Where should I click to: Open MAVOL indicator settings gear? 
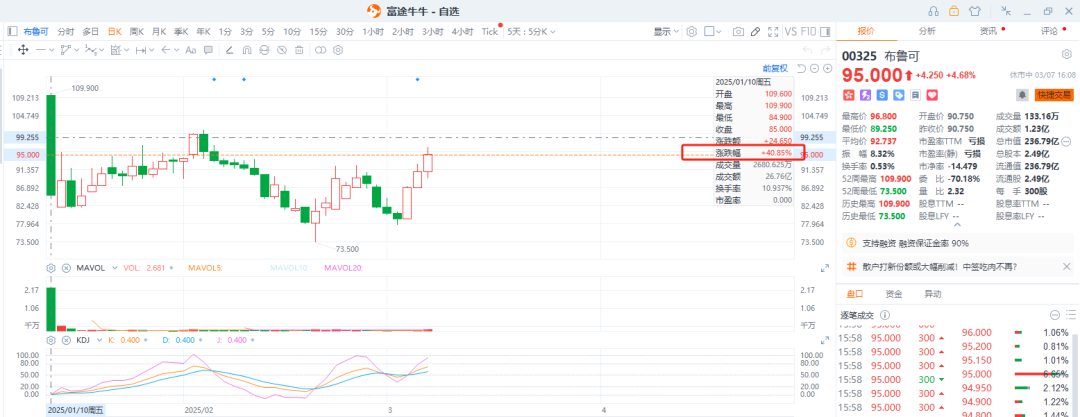(50, 267)
